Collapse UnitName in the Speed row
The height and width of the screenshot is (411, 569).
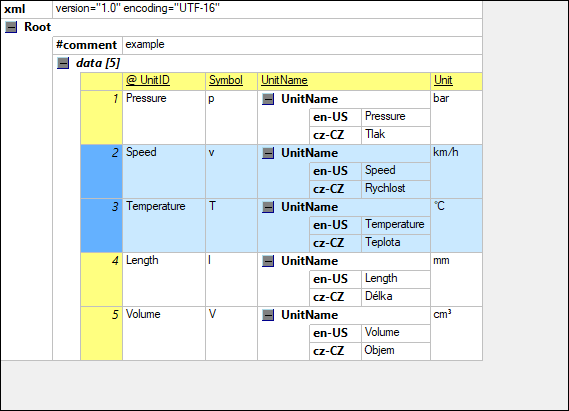268,153
